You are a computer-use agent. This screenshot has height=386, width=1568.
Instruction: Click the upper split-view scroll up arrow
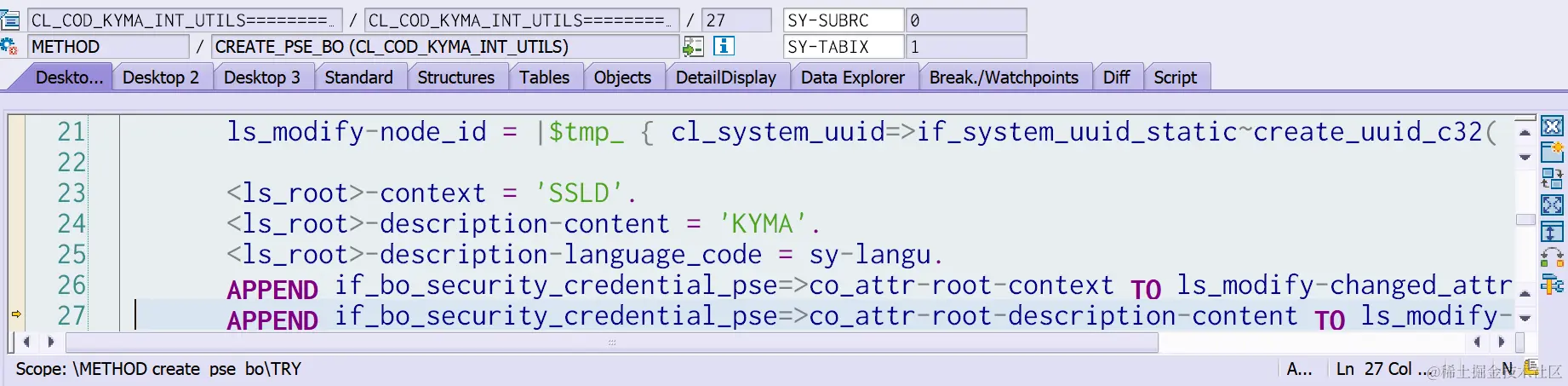coord(1525,133)
